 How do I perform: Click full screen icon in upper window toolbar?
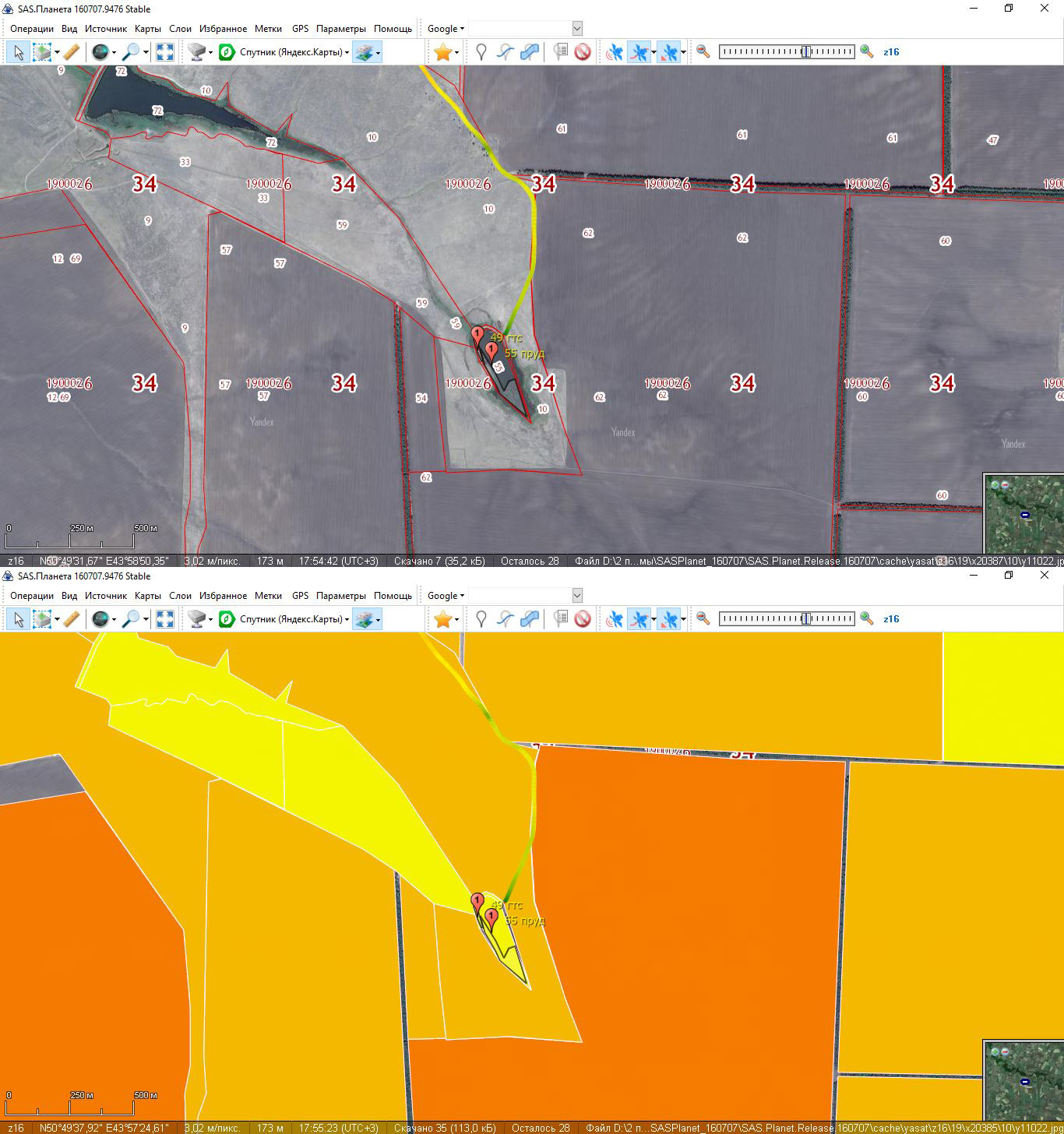[165, 52]
